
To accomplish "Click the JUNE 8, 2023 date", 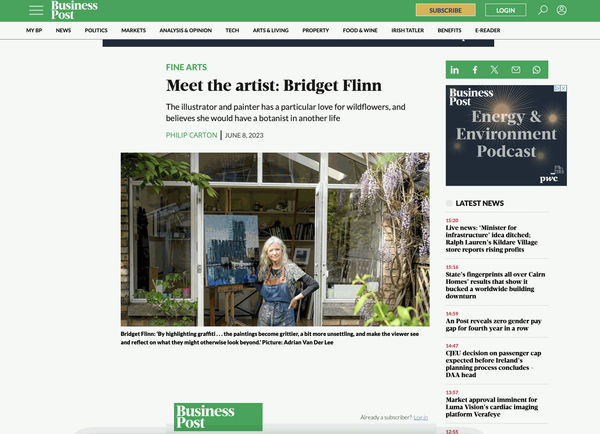I will tap(244, 135).
